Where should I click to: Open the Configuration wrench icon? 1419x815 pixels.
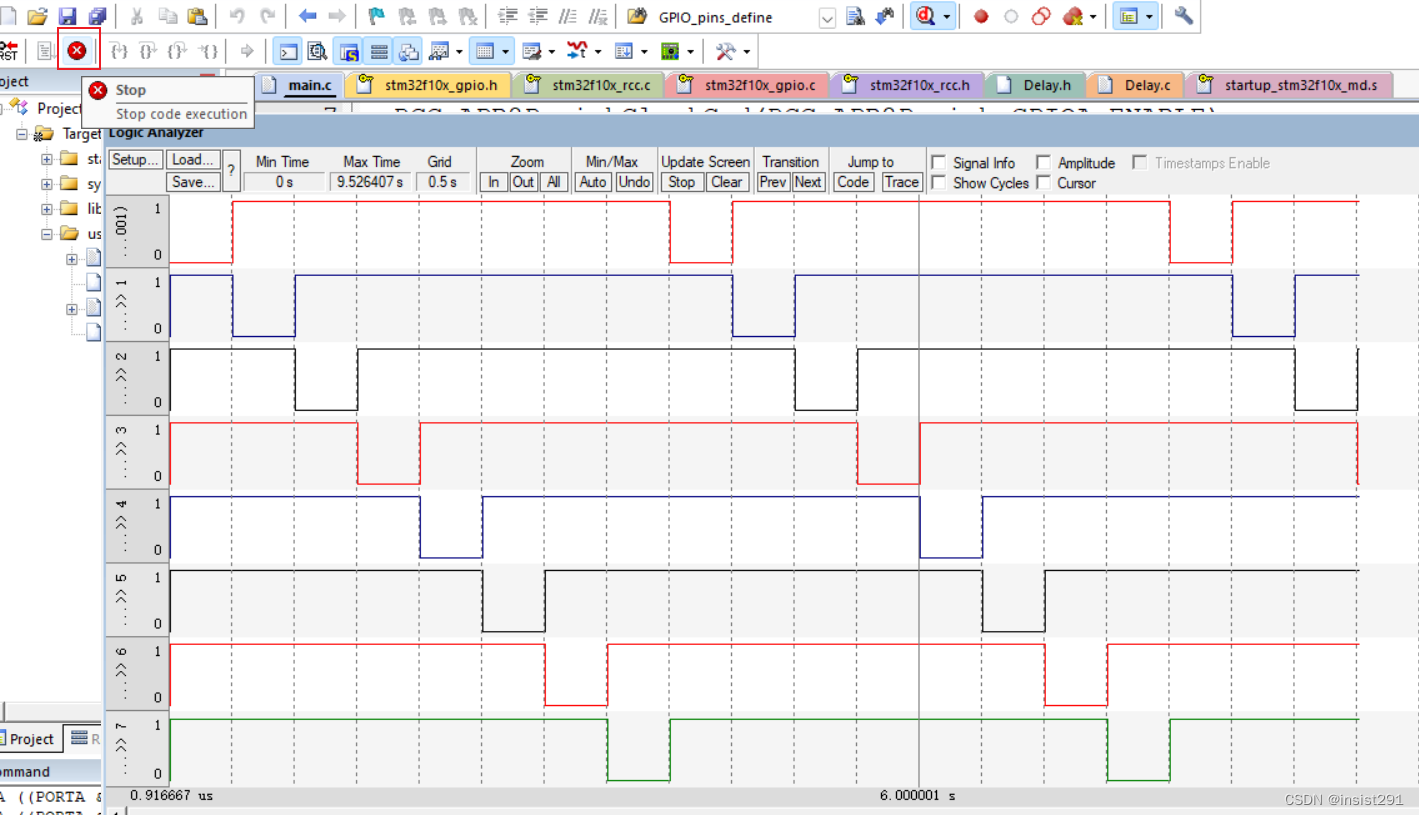tap(1184, 16)
